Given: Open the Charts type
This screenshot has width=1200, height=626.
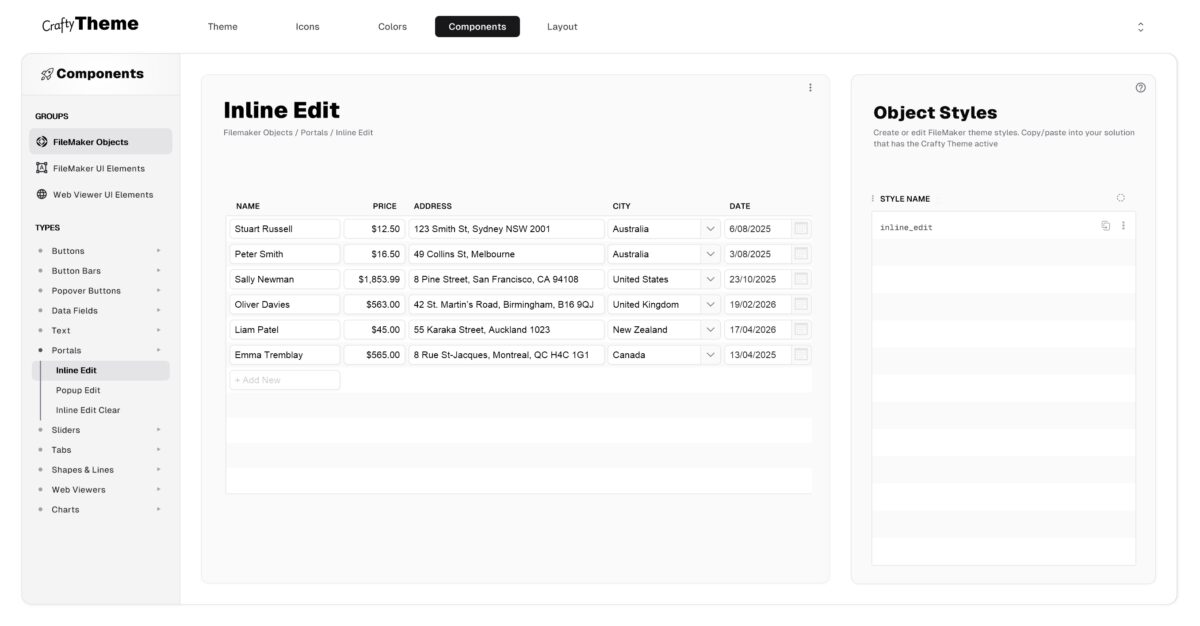Looking at the screenshot, I should coord(65,510).
